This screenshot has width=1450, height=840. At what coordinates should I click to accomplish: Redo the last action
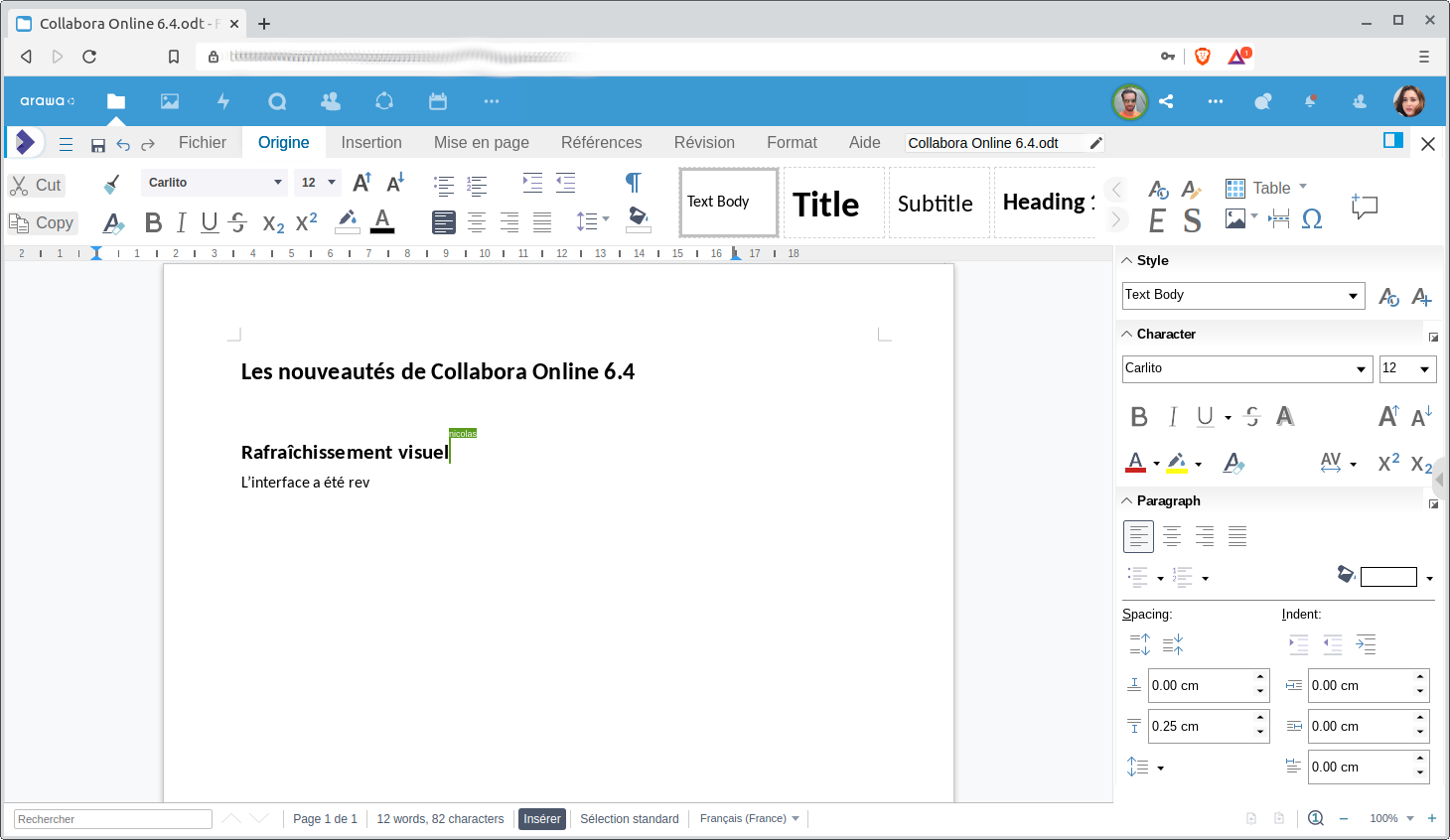148,145
